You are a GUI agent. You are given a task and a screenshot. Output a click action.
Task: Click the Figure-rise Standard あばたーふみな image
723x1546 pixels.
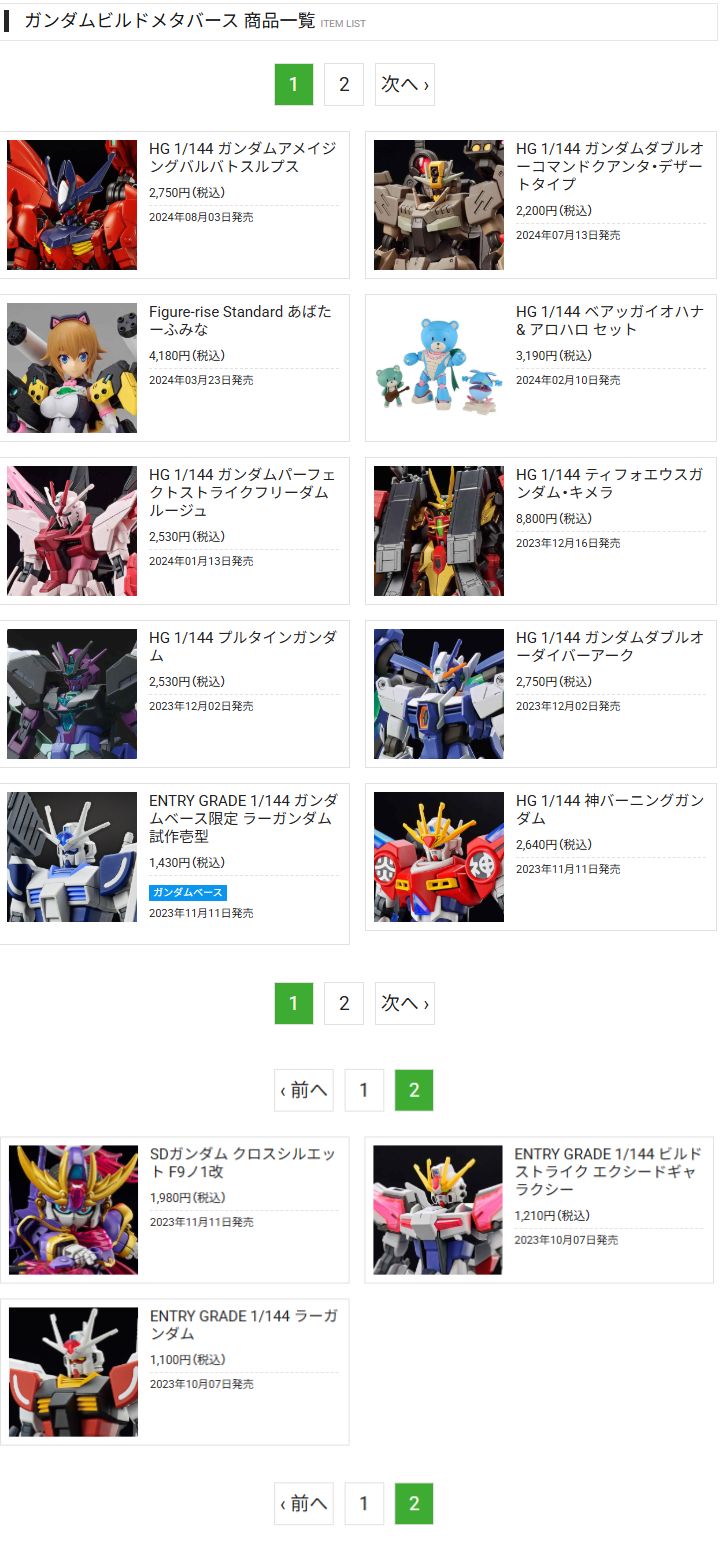pos(72,368)
